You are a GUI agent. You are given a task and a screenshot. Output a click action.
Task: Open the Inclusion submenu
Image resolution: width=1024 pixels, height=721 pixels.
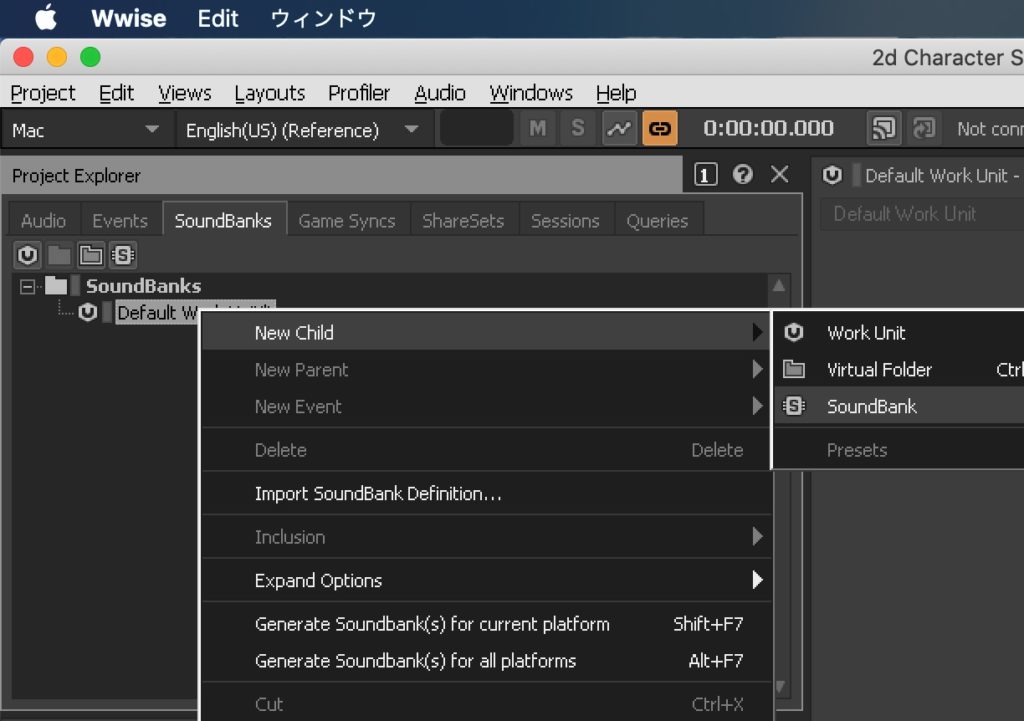(487, 537)
